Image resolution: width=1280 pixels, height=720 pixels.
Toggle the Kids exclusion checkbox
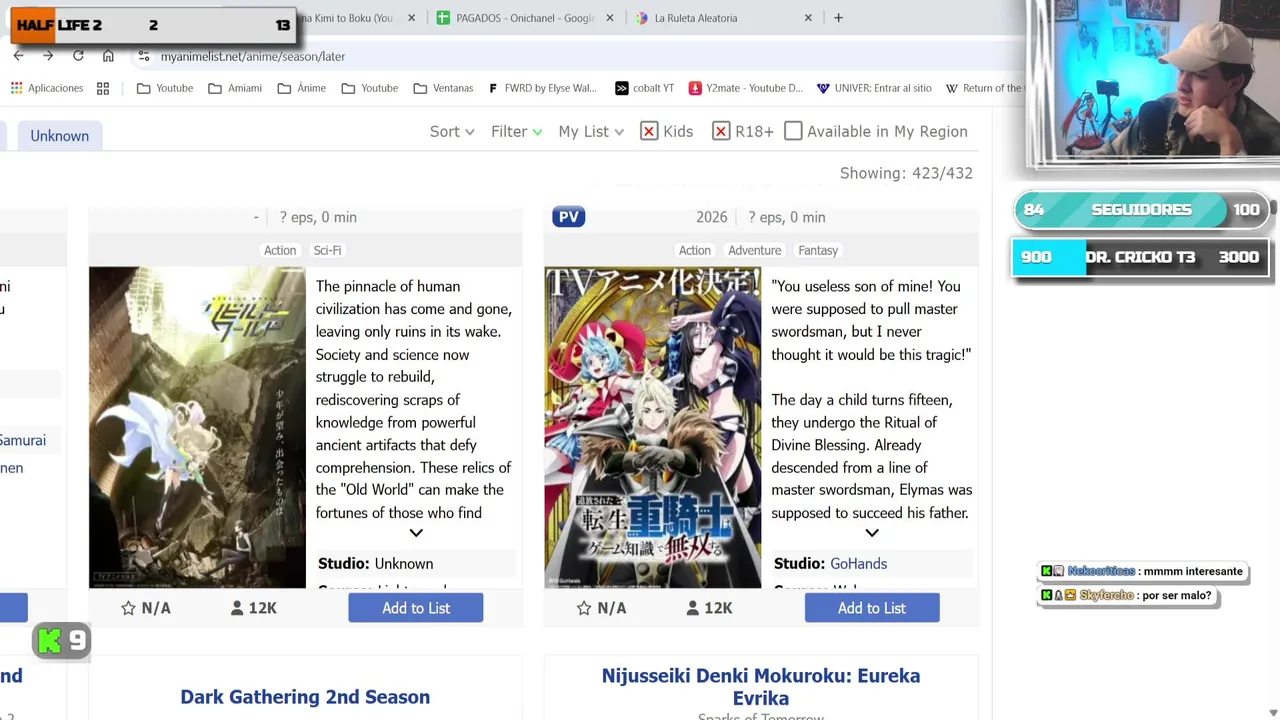pyautogui.click(x=649, y=131)
